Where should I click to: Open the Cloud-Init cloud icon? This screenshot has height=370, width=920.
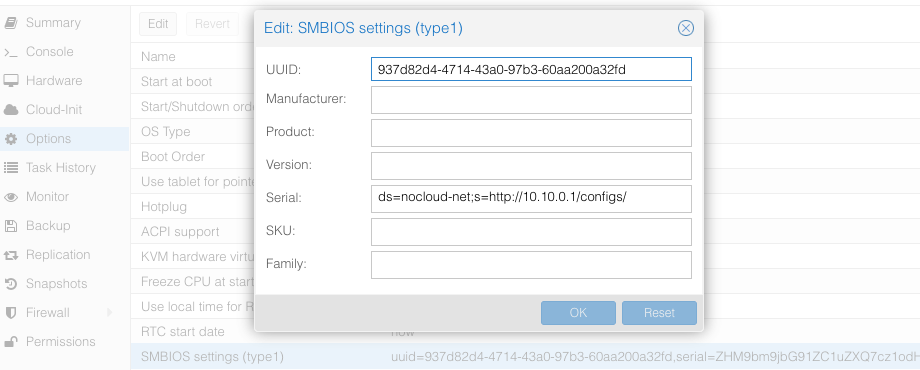[11, 110]
